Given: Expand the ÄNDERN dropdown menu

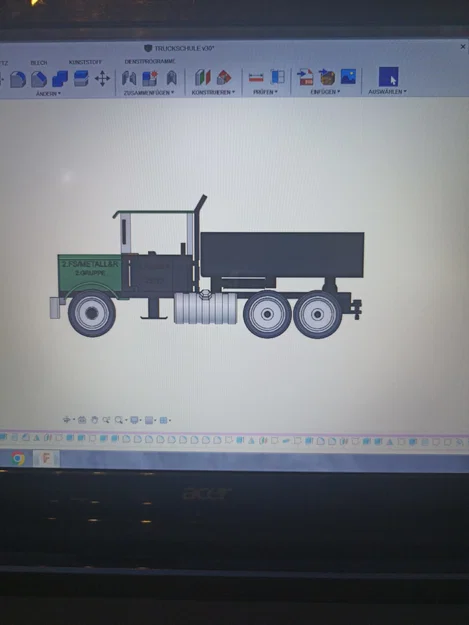Looking at the screenshot, I should 48,94.
